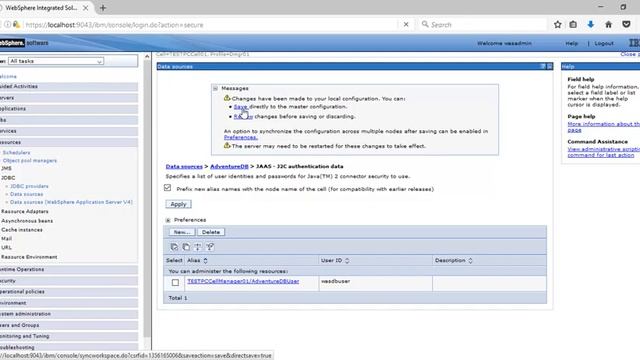Open Services navigation section

pos(69,131)
